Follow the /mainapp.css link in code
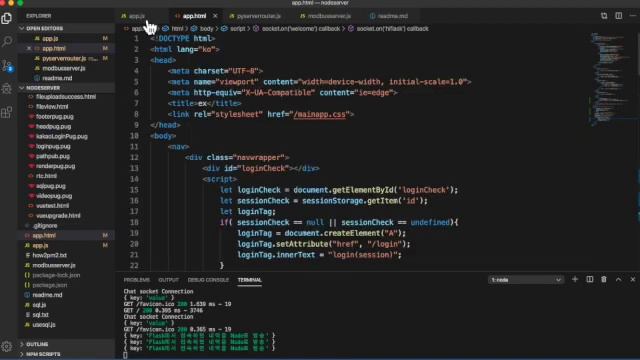Image resolution: width=640 pixels, height=360 pixels. point(320,114)
